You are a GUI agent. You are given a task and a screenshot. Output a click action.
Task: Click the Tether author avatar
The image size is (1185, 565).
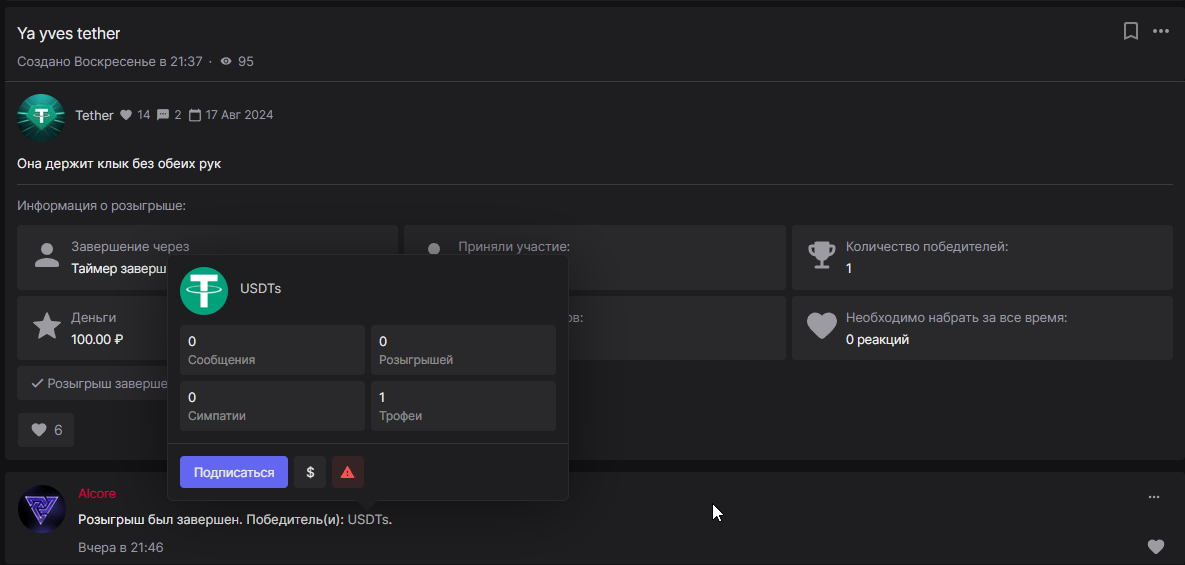(41, 116)
